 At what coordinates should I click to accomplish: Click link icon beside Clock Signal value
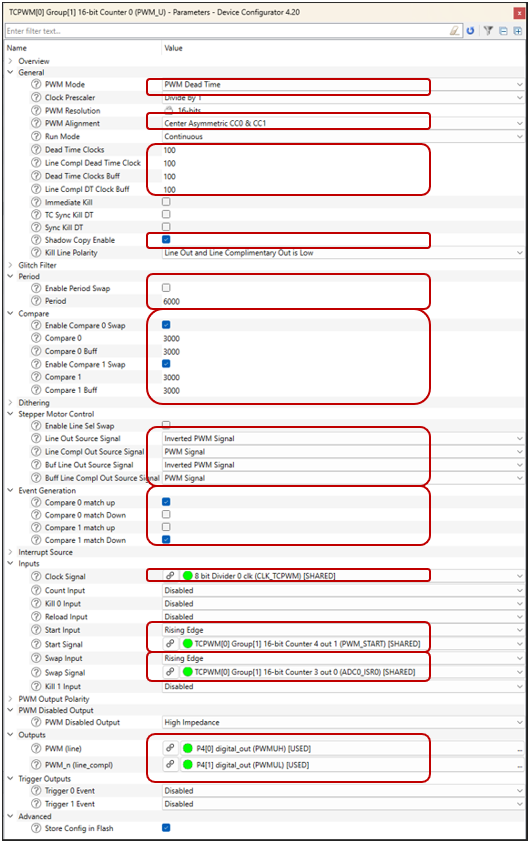coord(170,575)
